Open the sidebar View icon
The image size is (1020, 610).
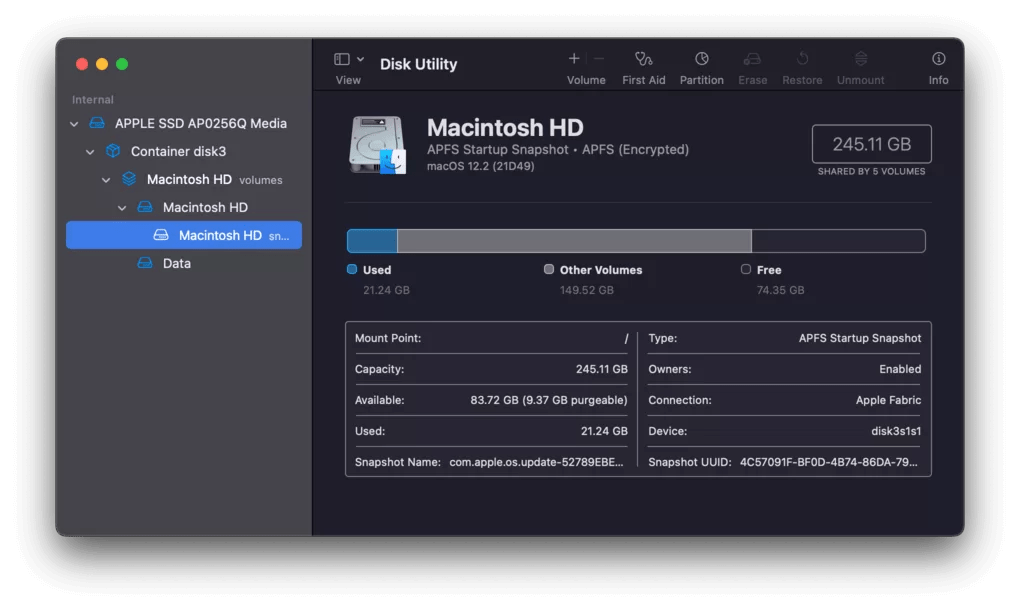click(342, 59)
